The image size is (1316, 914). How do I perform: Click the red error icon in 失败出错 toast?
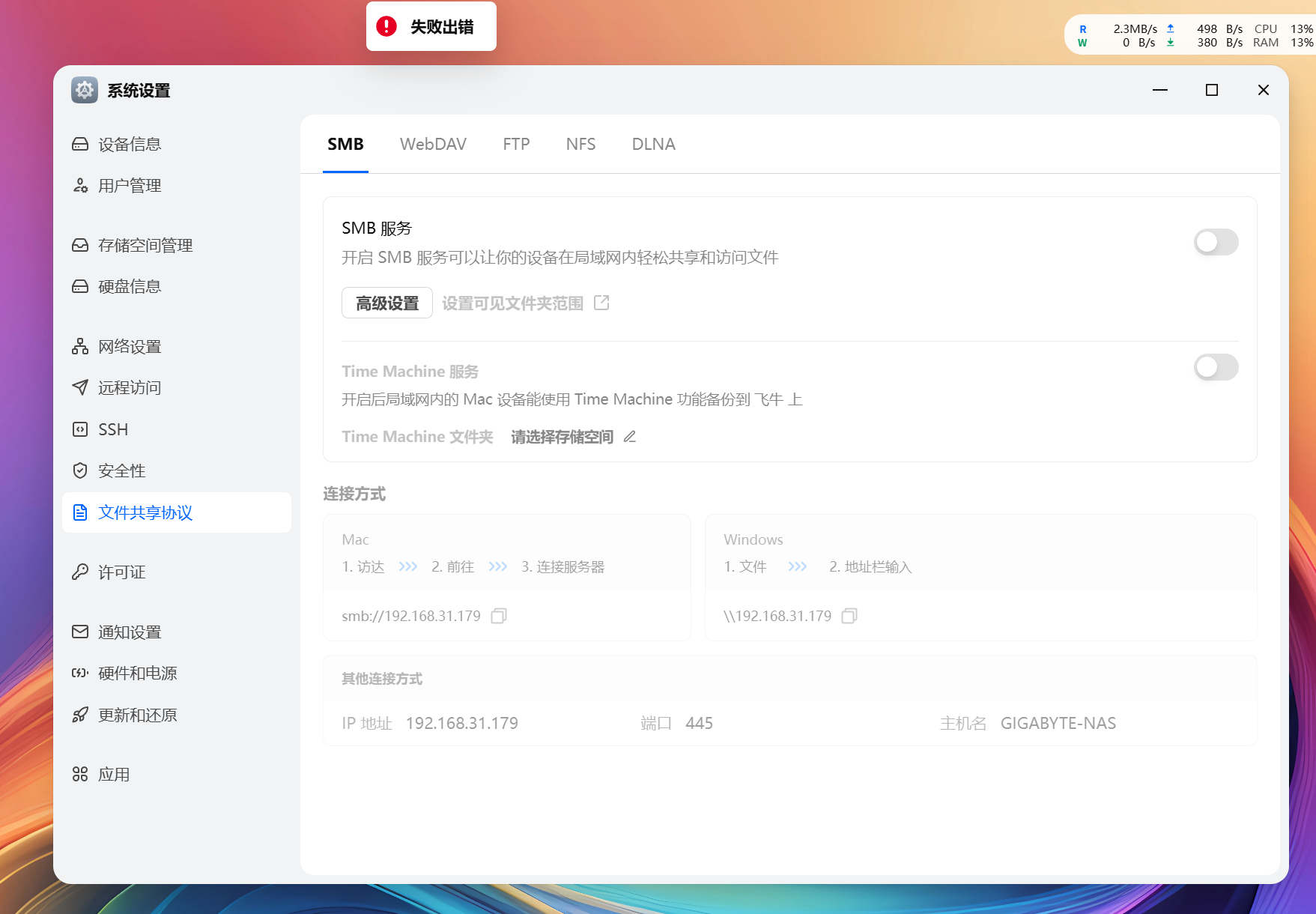point(386,27)
